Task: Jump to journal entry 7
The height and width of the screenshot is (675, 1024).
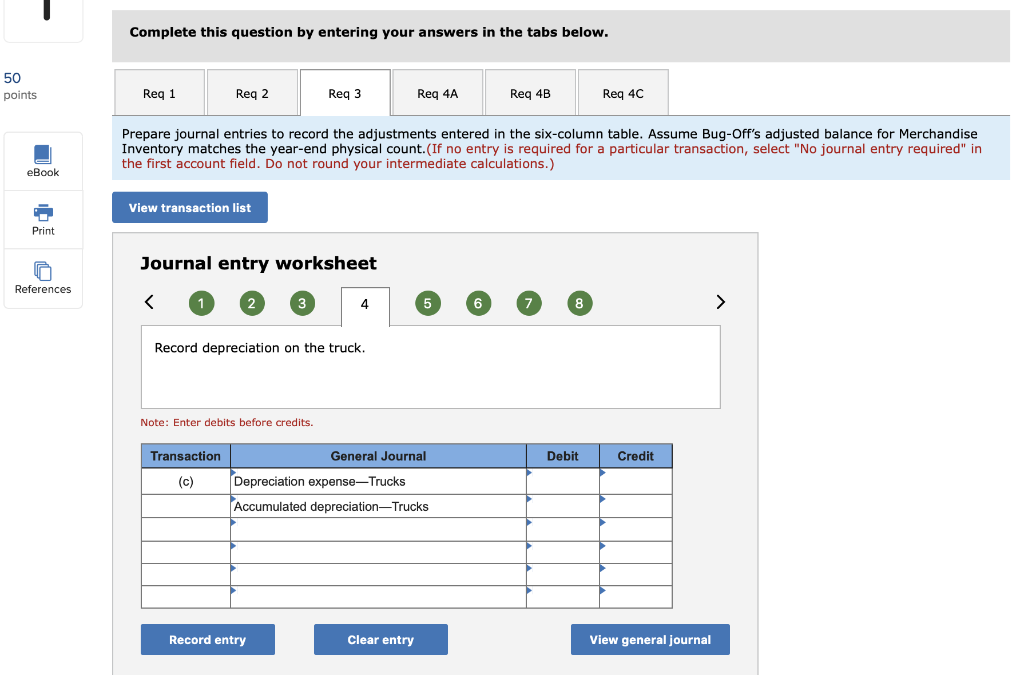Action: (x=528, y=303)
